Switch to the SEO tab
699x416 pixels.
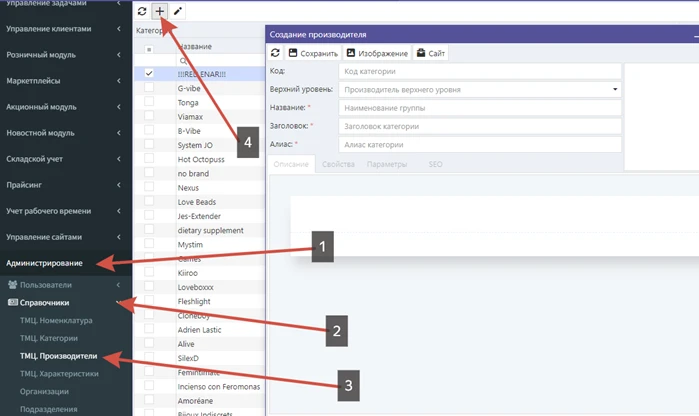pos(435,163)
